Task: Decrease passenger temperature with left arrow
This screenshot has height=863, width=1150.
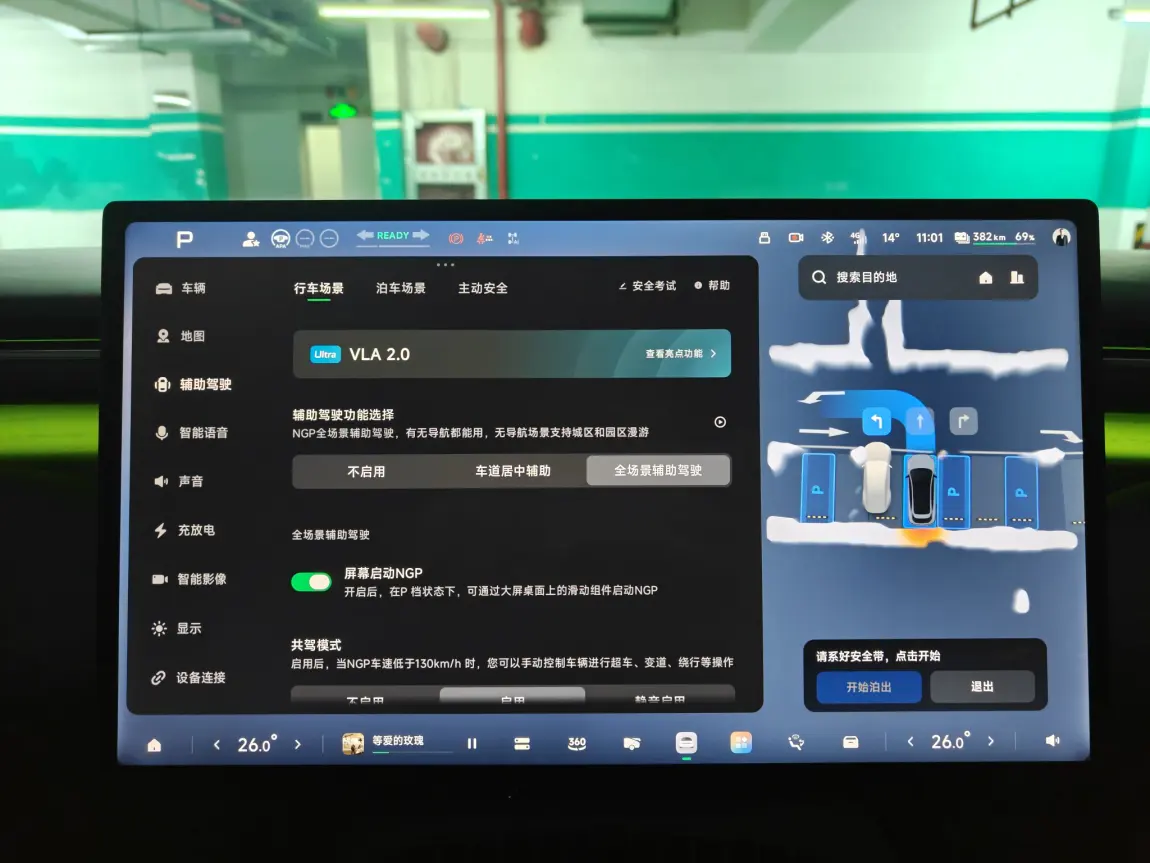Action: pos(910,742)
